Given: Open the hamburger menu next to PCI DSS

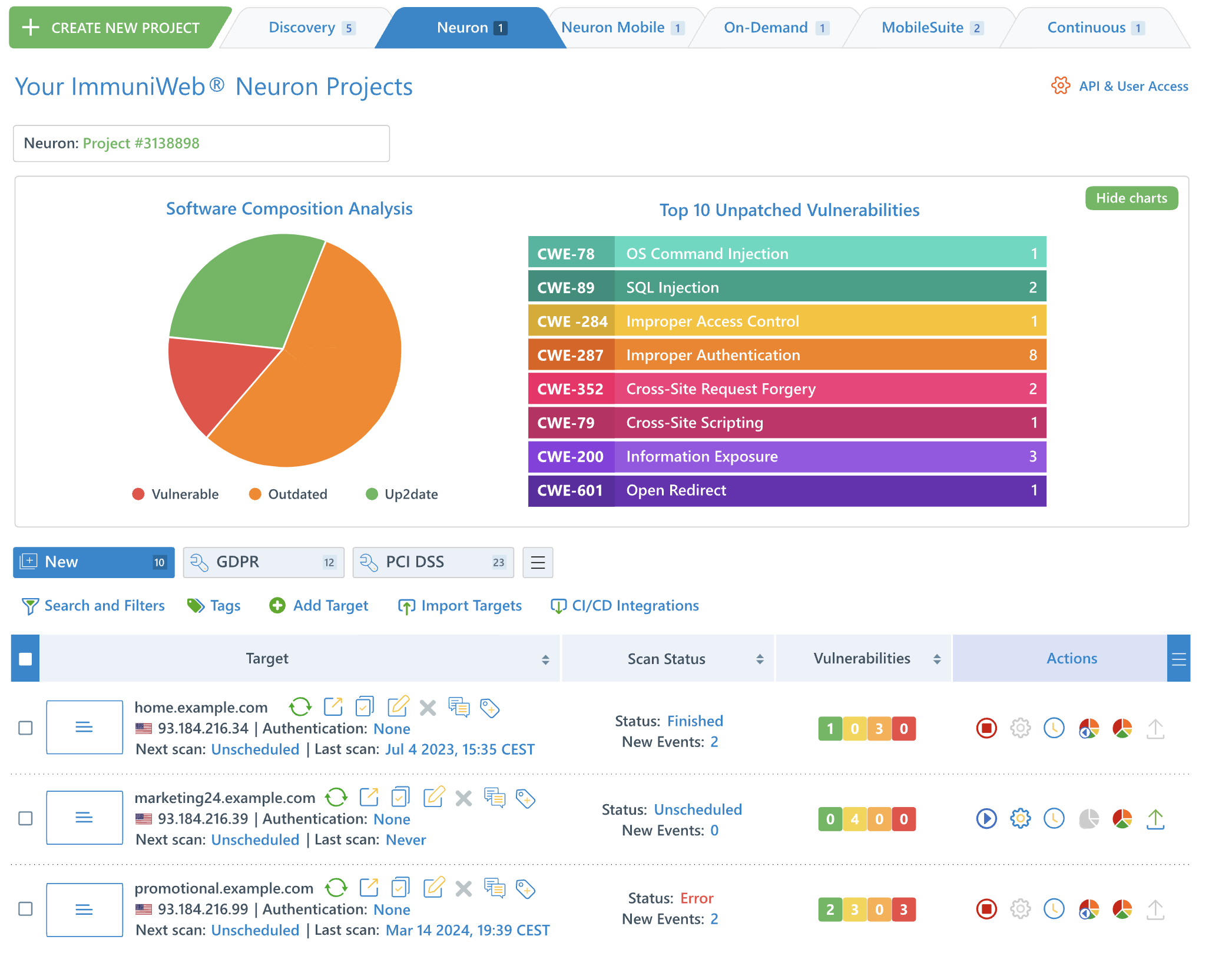Looking at the screenshot, I should (x=538, y=562).
